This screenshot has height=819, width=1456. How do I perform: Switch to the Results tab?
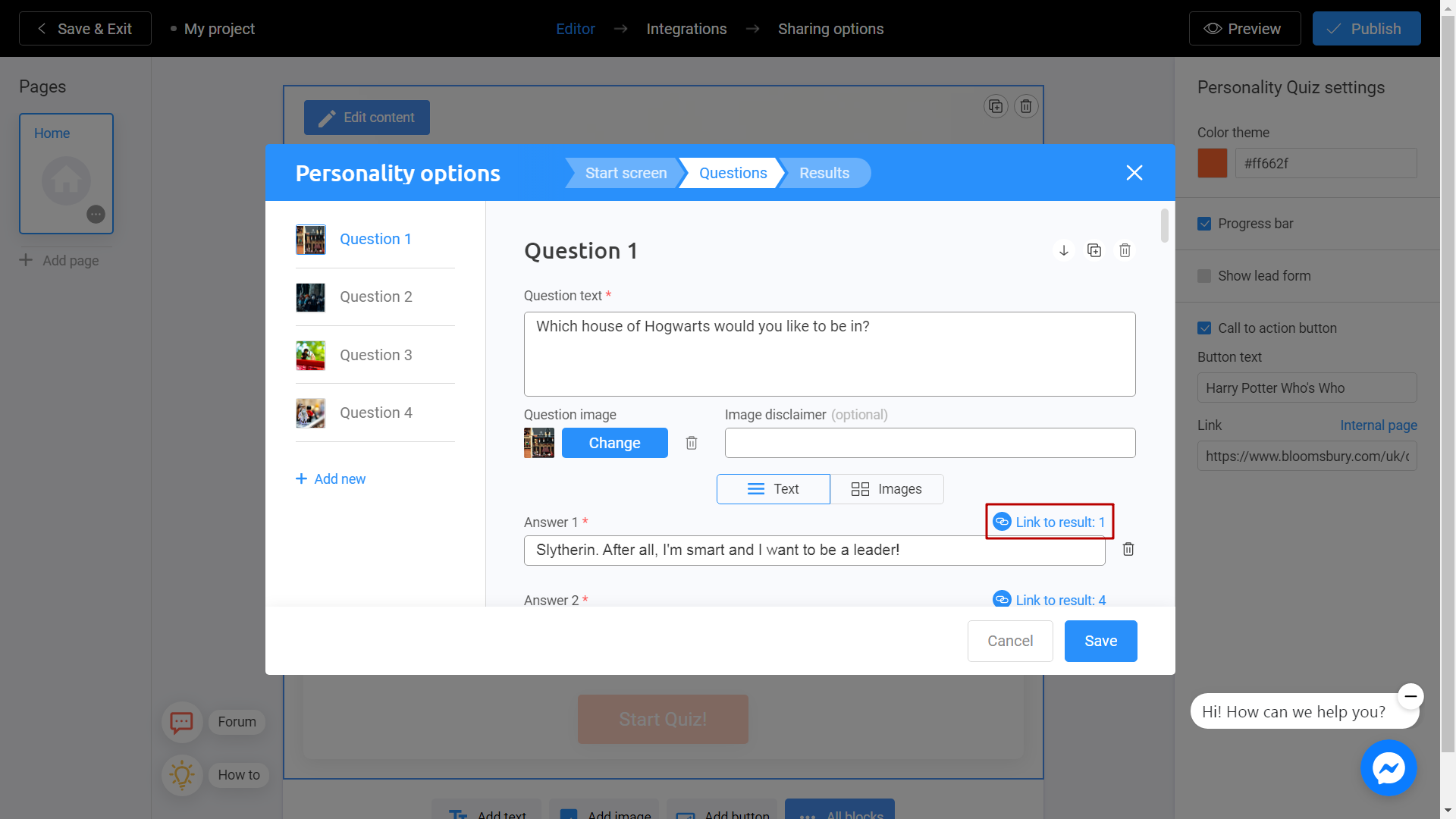(x=824, y=173)
